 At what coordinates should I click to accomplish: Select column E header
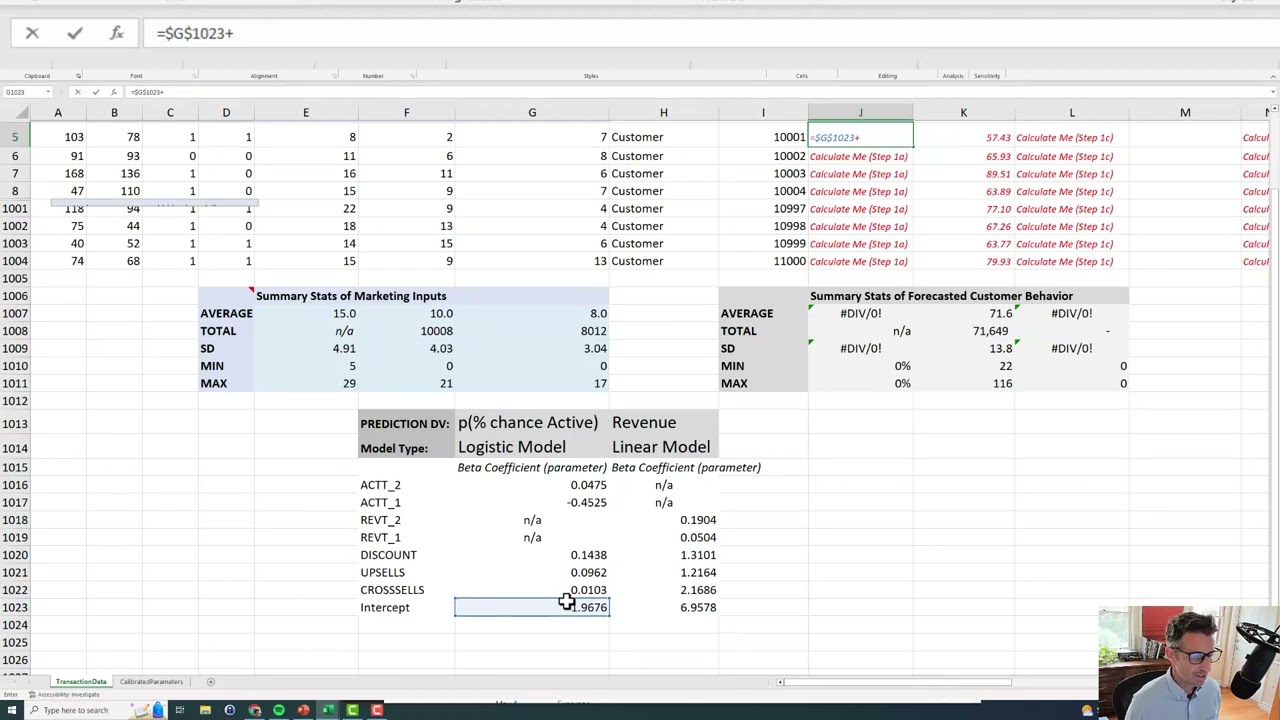tap(306, 113)
